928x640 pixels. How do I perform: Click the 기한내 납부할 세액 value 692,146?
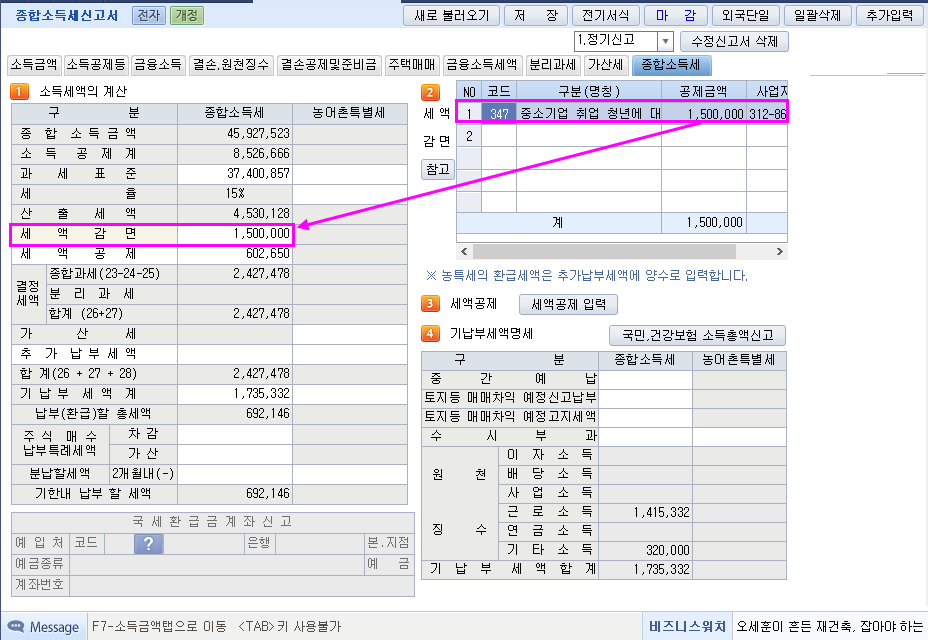[235, 494]
